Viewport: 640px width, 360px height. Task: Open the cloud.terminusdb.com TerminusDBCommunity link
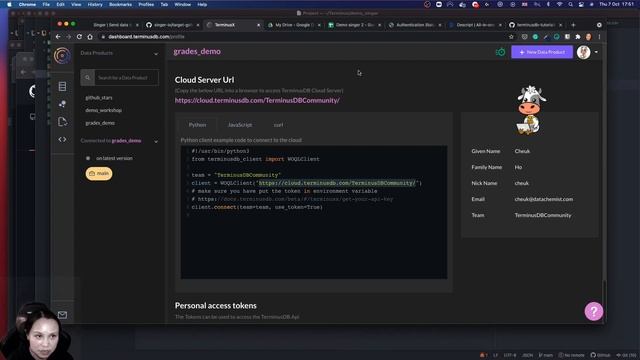point(257,100)
